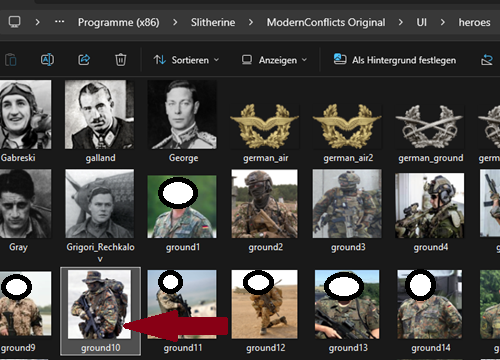Click the file name label ground11

pyautogui.click(x=183, y=348)
